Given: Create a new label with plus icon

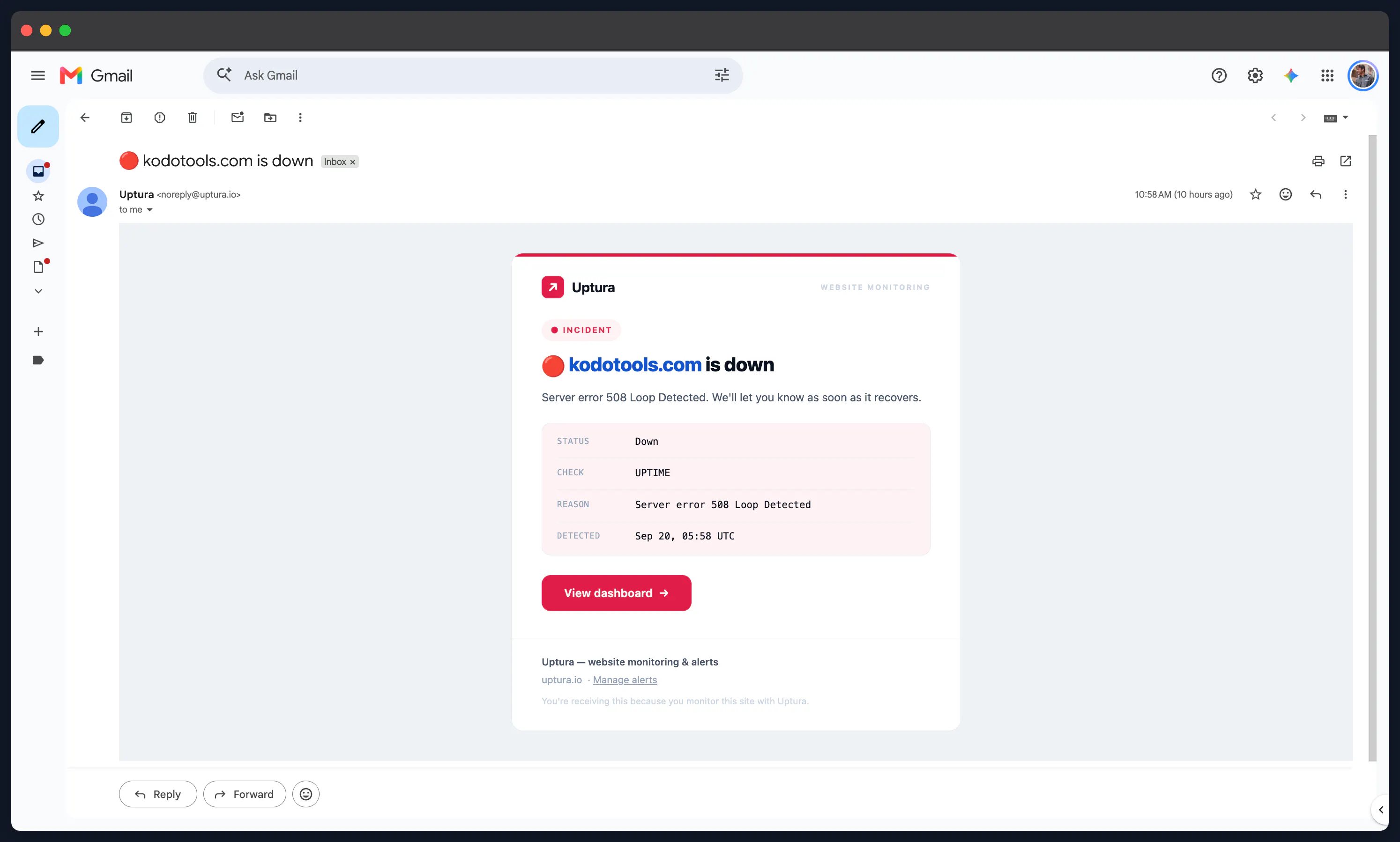Looking at the screenshot, I should [38, 332].
